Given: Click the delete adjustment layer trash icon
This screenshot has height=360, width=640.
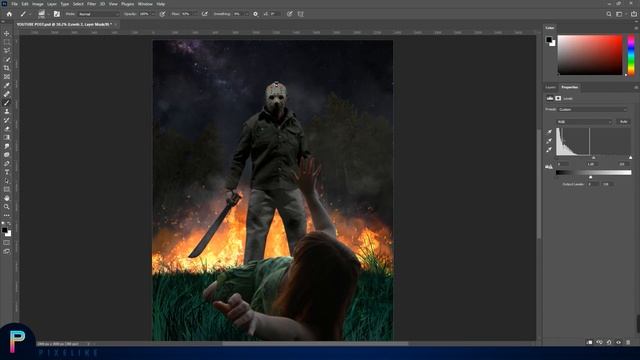Looking at the screenshot, I should pos(628,342).
